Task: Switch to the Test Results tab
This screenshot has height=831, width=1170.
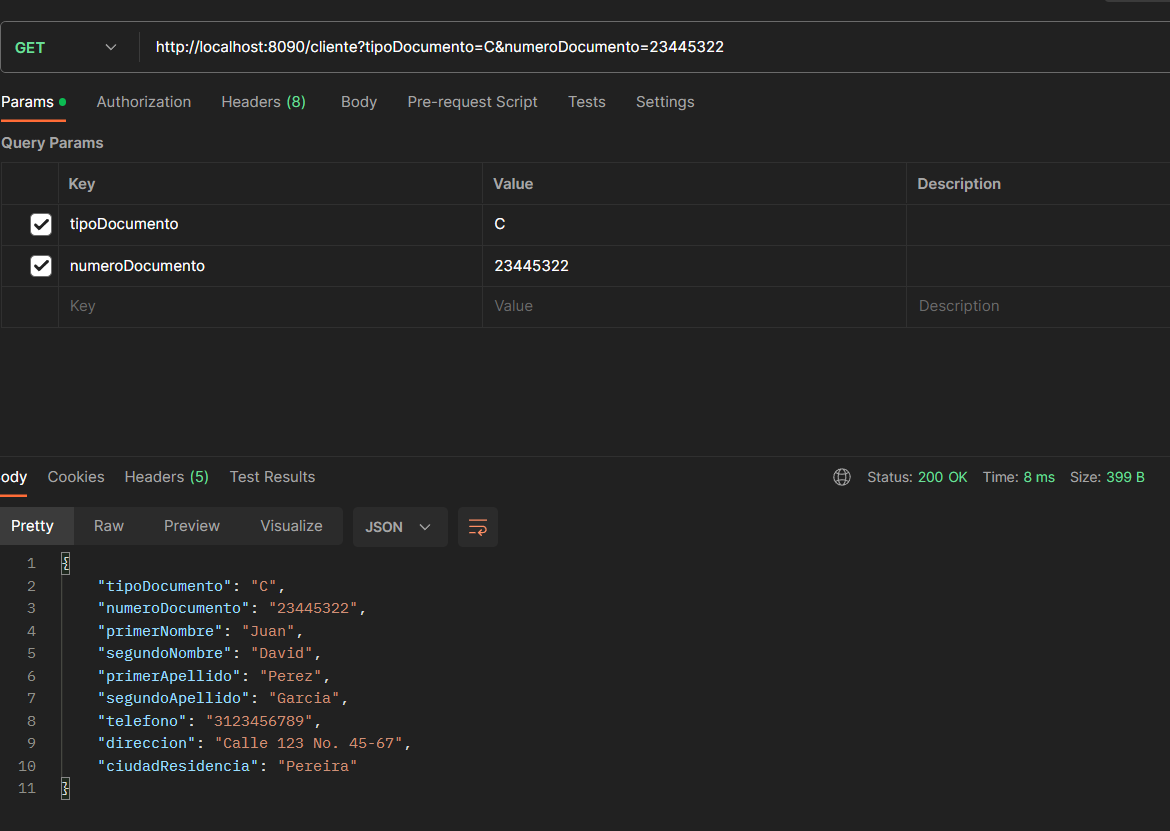Action: pos(272,477)
